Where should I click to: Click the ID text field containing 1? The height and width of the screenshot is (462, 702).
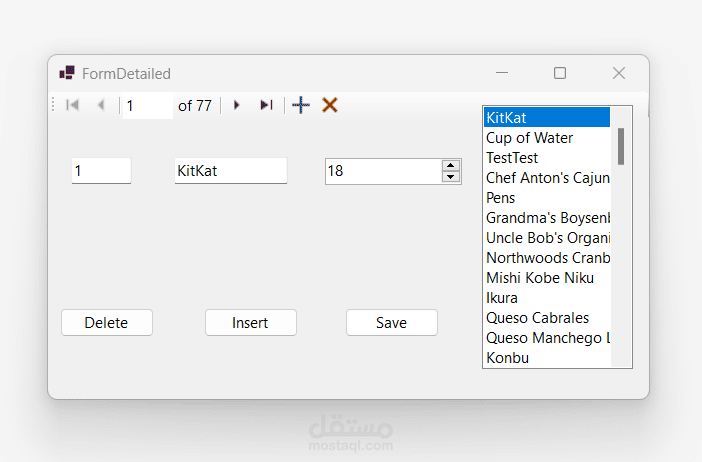pyautogui.click(x=101, y=171)
